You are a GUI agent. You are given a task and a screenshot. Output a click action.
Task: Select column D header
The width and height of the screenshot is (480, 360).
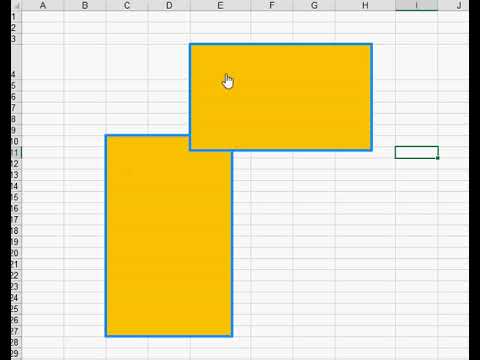(169, 5)
